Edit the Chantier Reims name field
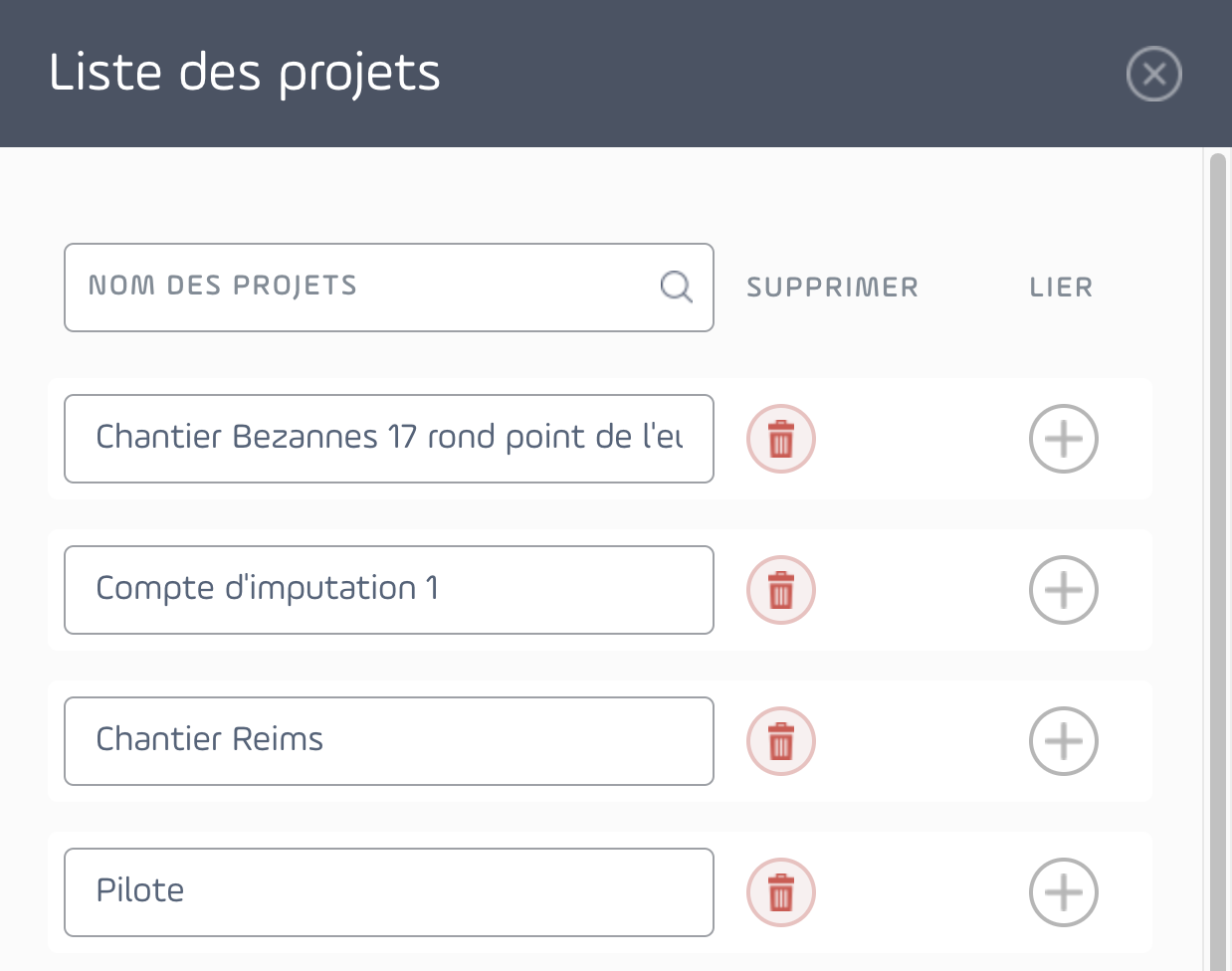 pyautogui.click(x=389, y=741)
